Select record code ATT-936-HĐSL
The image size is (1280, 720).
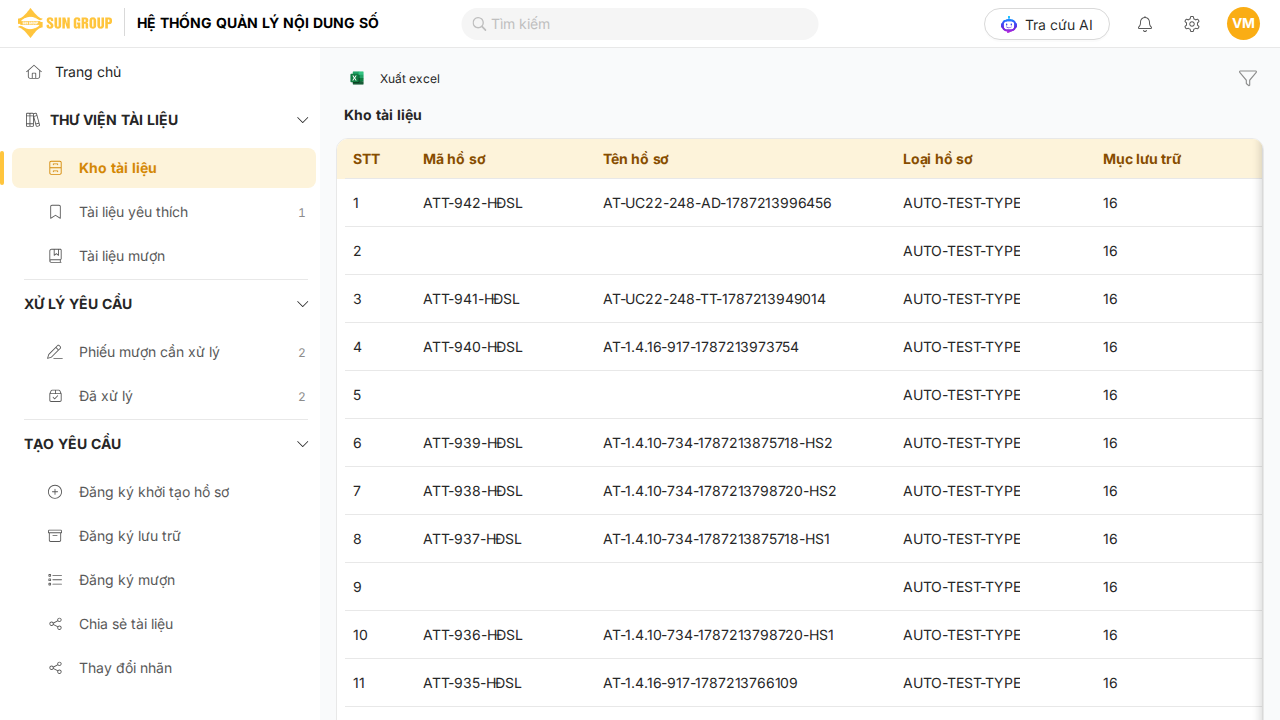473,635
